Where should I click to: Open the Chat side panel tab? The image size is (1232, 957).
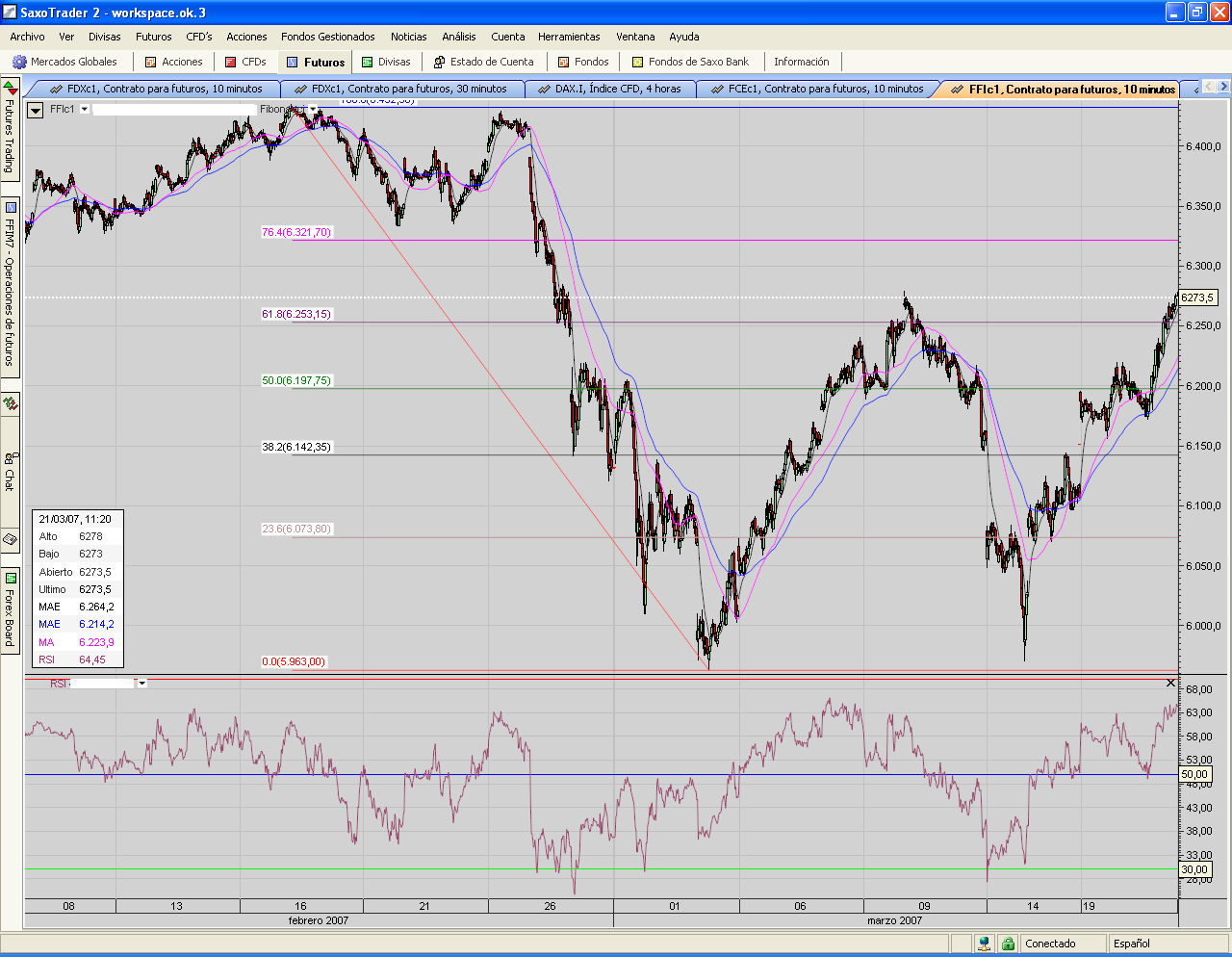[10, 471]
